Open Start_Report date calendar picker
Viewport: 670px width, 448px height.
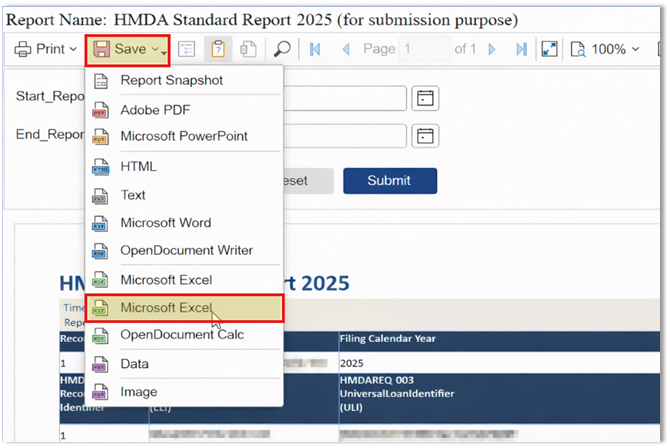pos(427,97)
